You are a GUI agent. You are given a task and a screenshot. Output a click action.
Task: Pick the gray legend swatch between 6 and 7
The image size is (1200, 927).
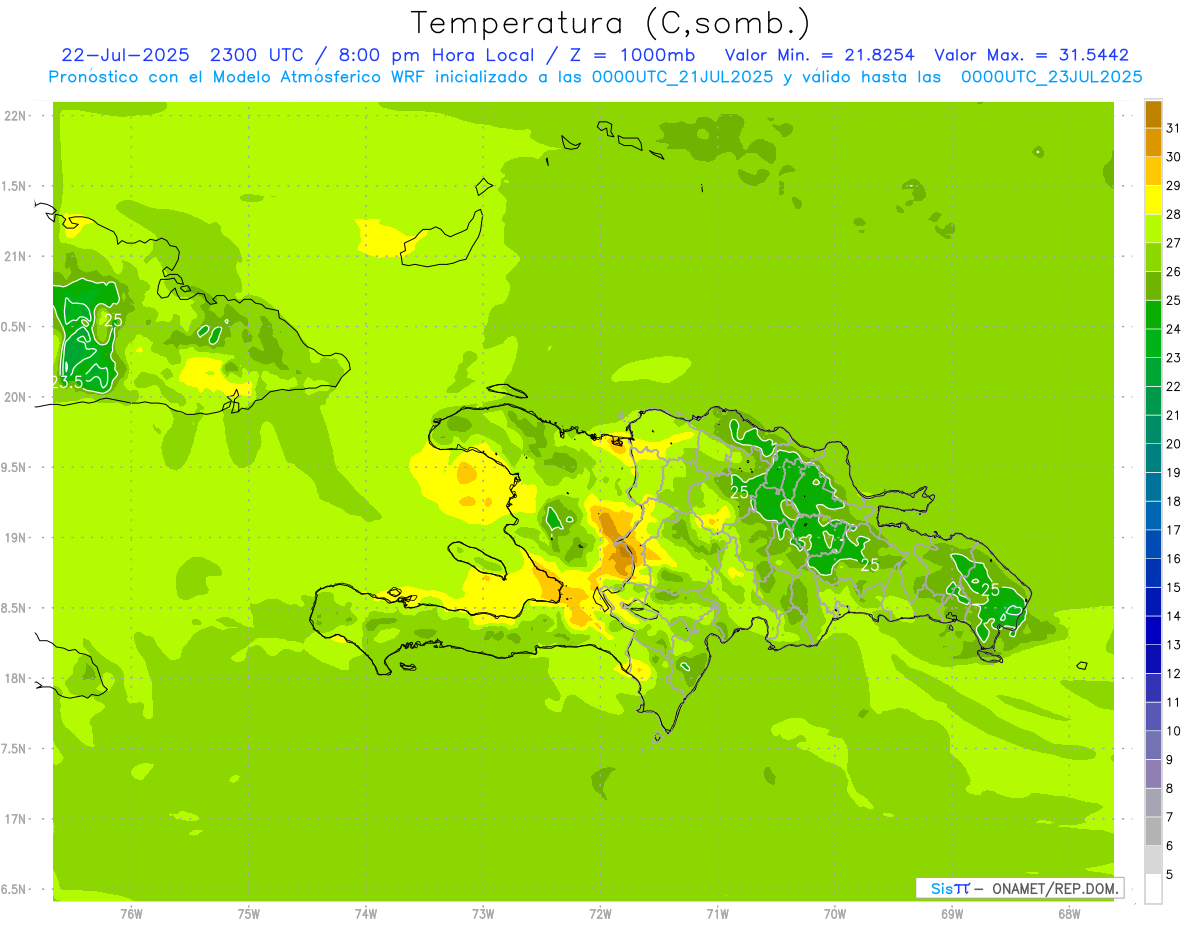coord(1153,831)
